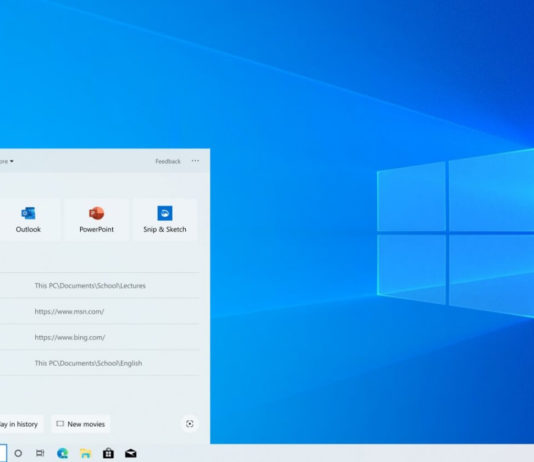Open the Mail app from the taskbar
The height and width of the screenshot is (462, 534).
tap(131, 453)
